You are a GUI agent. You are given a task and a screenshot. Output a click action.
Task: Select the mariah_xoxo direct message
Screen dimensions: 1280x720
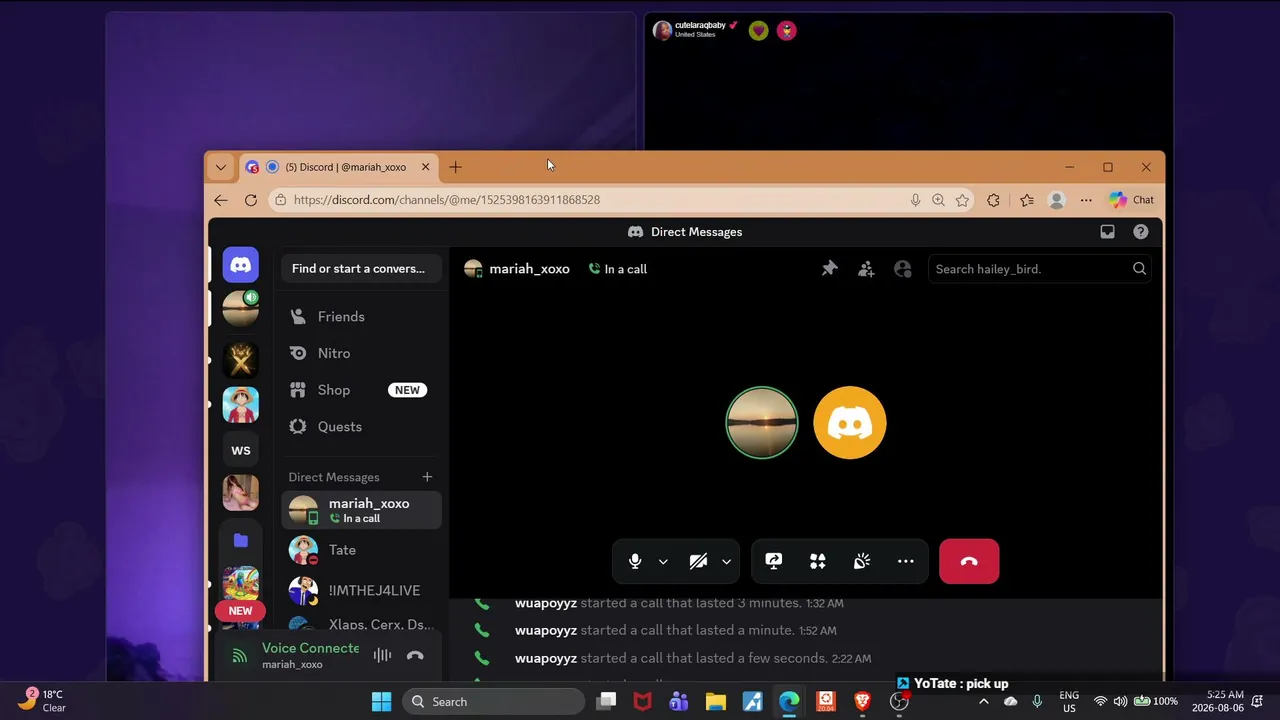click(x=361, y=510)
